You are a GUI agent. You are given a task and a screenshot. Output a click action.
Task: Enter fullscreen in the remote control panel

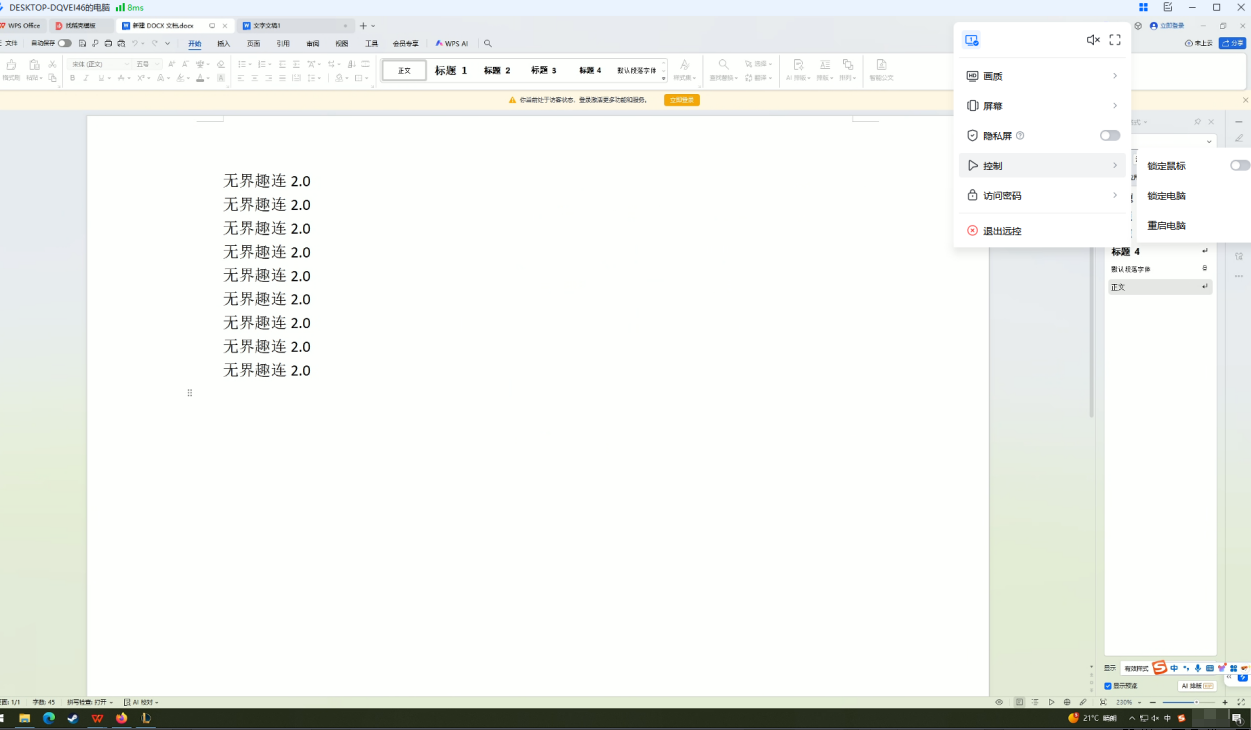click(x=1115, y=40)
